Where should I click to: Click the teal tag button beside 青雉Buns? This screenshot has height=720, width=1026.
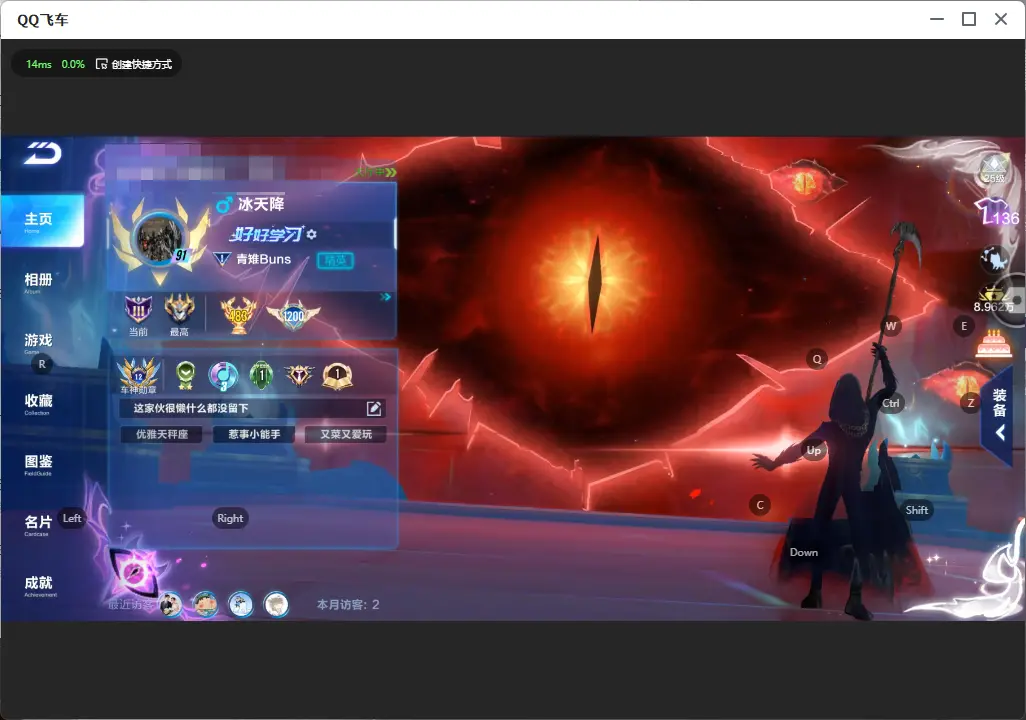click(x=335, y=261)
